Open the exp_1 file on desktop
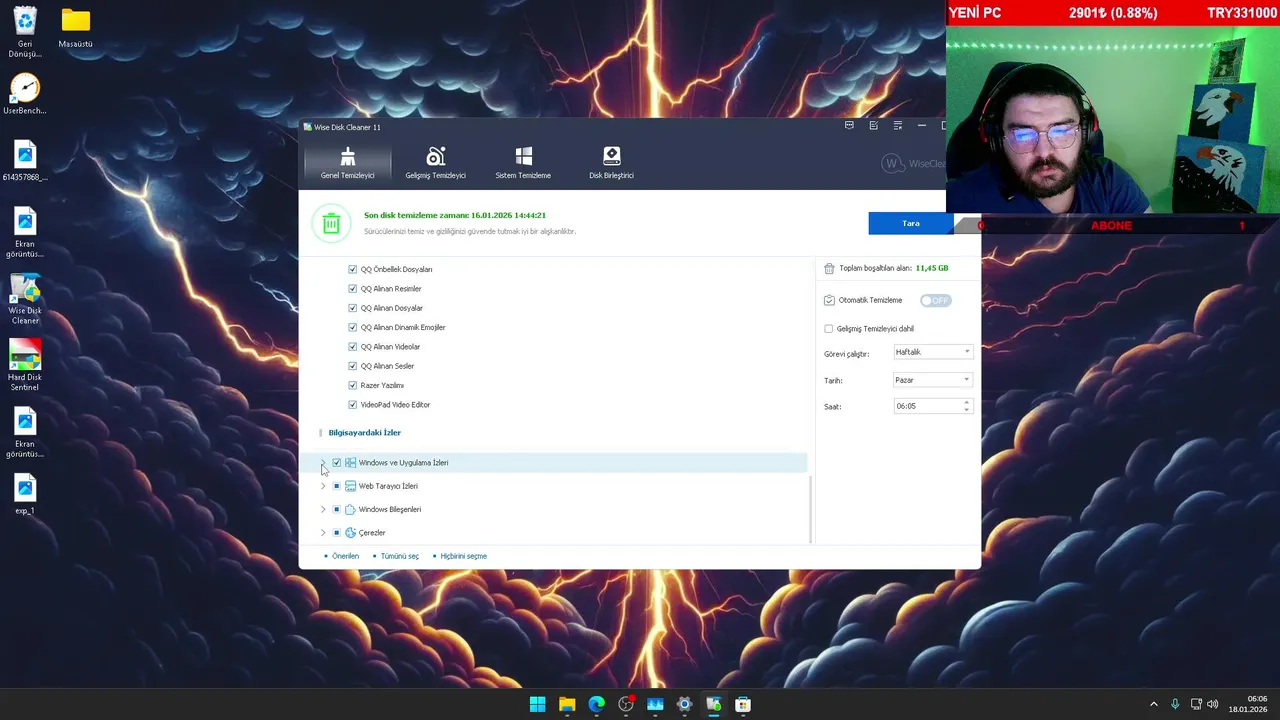This screenshot has width=1280, height=720. click(x=25, y=495)
